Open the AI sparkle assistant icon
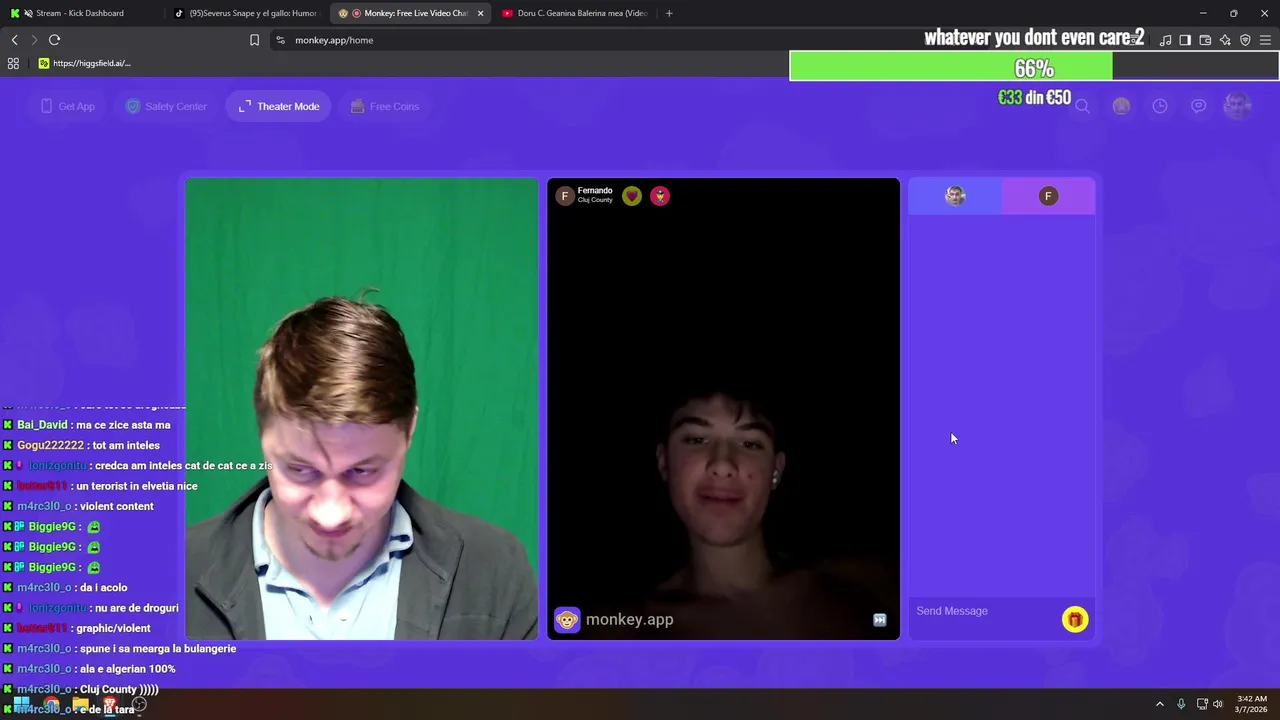The image size is (1280, 720). pyautogui.click(x=1225, y=40)
